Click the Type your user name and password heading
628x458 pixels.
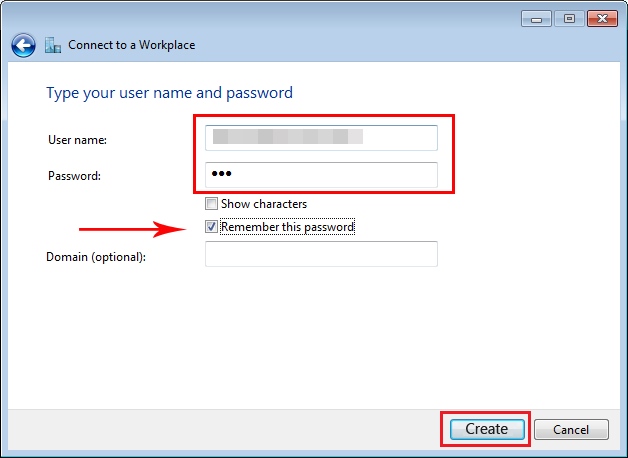tap(169, 93)
